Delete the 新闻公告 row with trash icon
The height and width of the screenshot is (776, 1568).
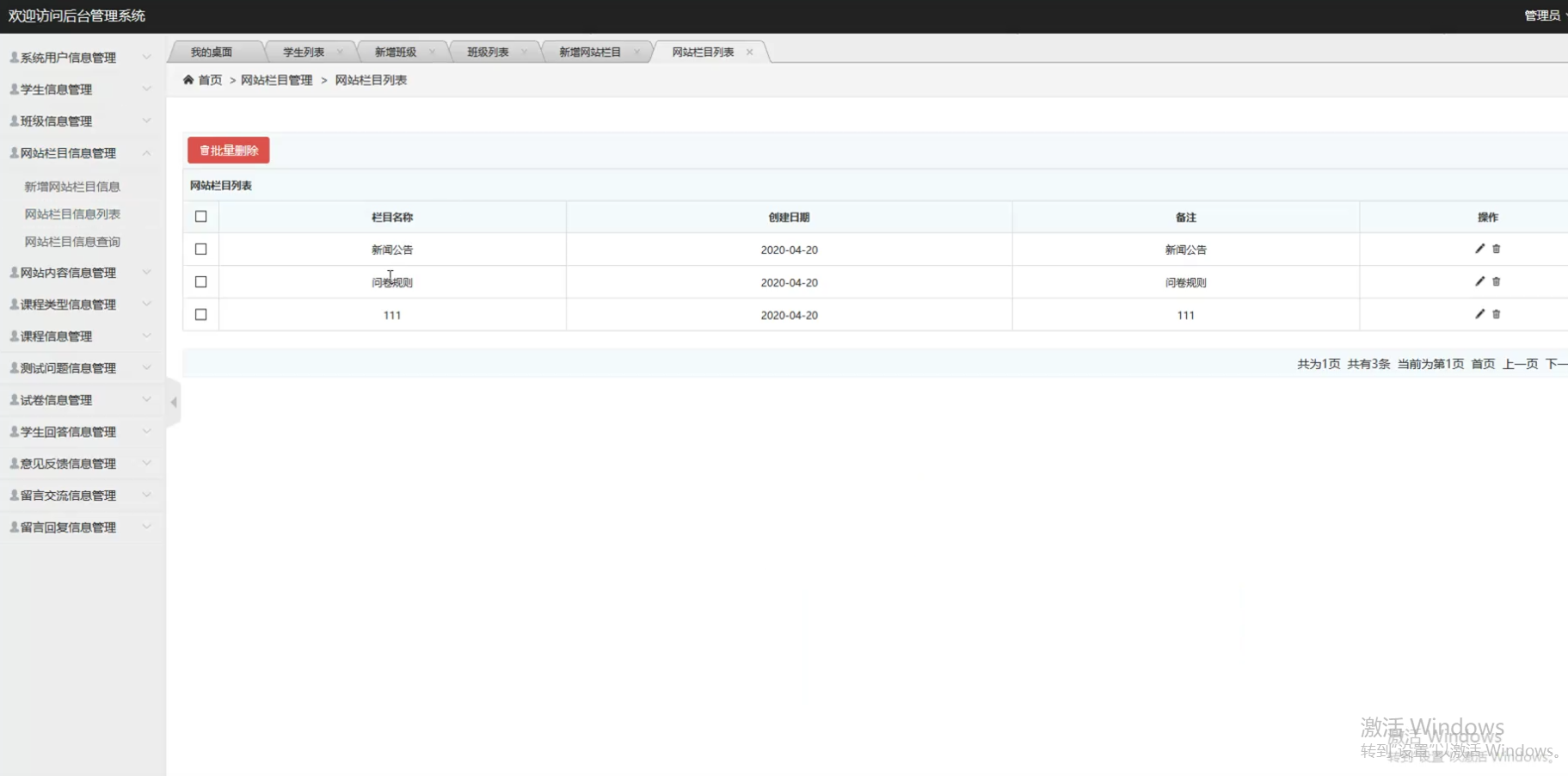[x=1496, y=249]
